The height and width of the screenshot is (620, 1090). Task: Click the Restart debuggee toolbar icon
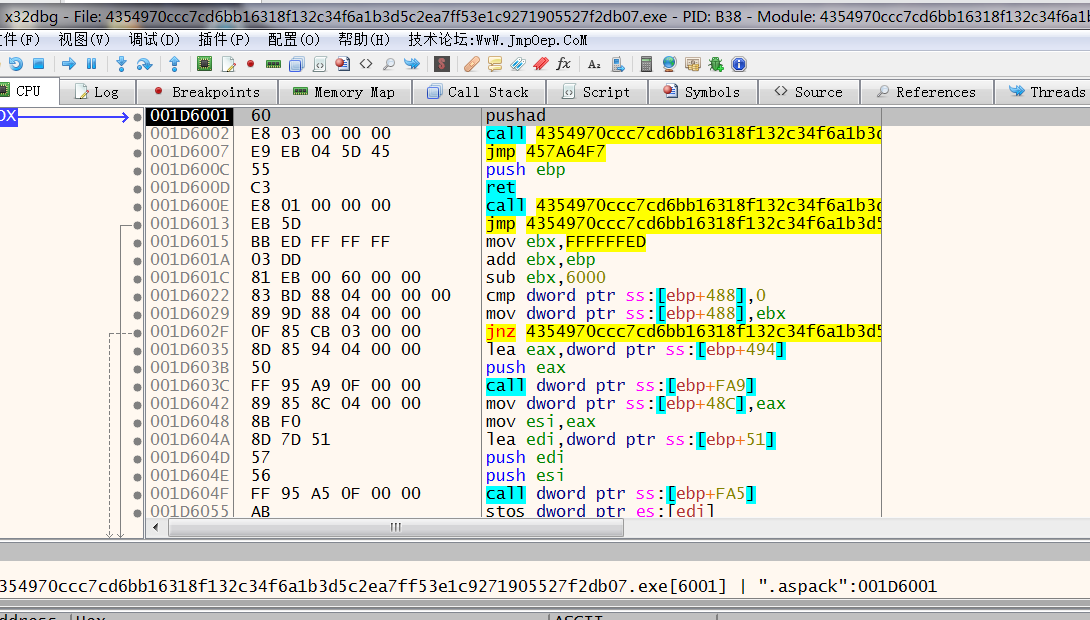15,64
